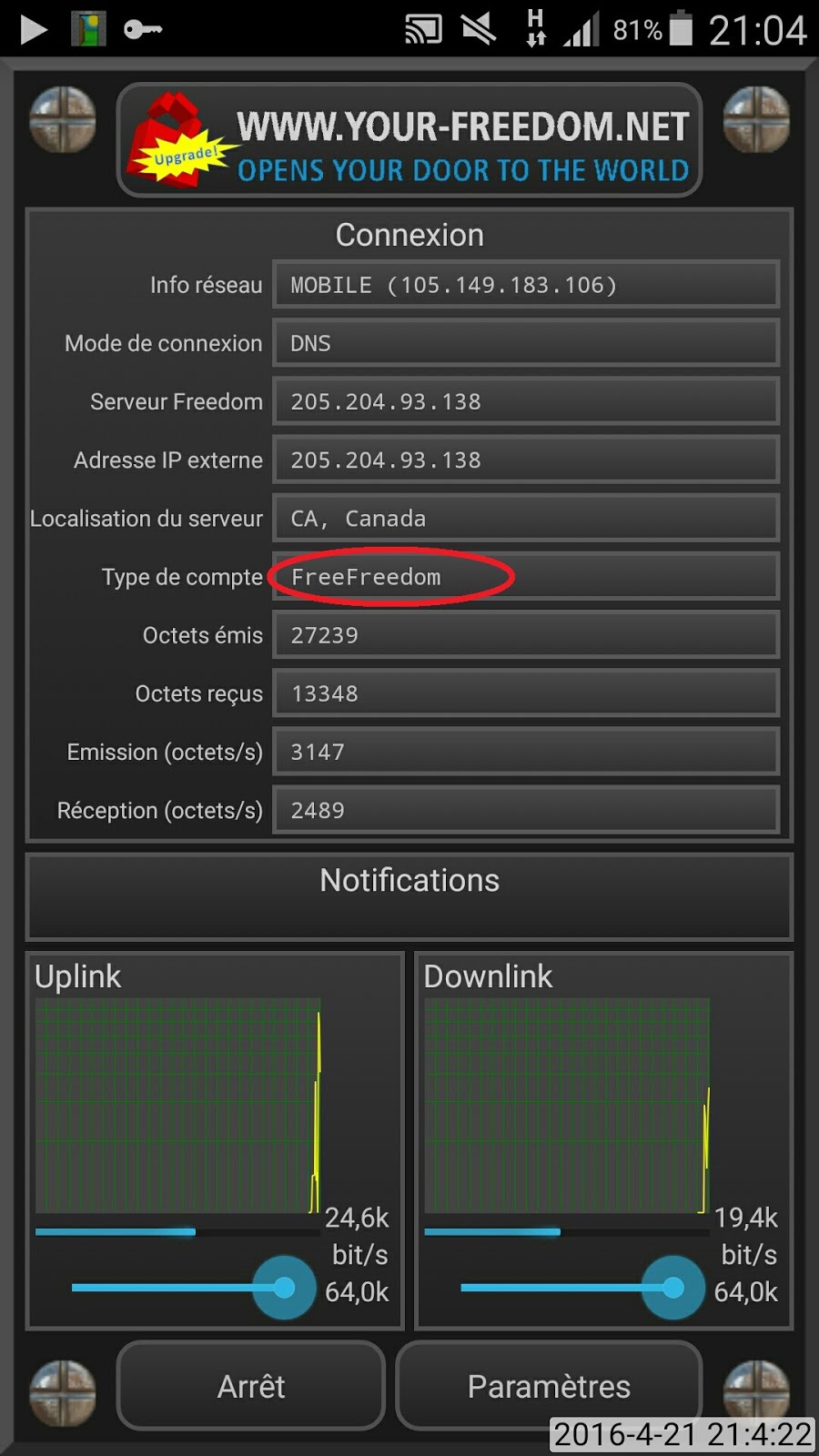819x1456 pixels.
Task: Tap the top-right screw head decoration
Action: click(x=756, y=119)
